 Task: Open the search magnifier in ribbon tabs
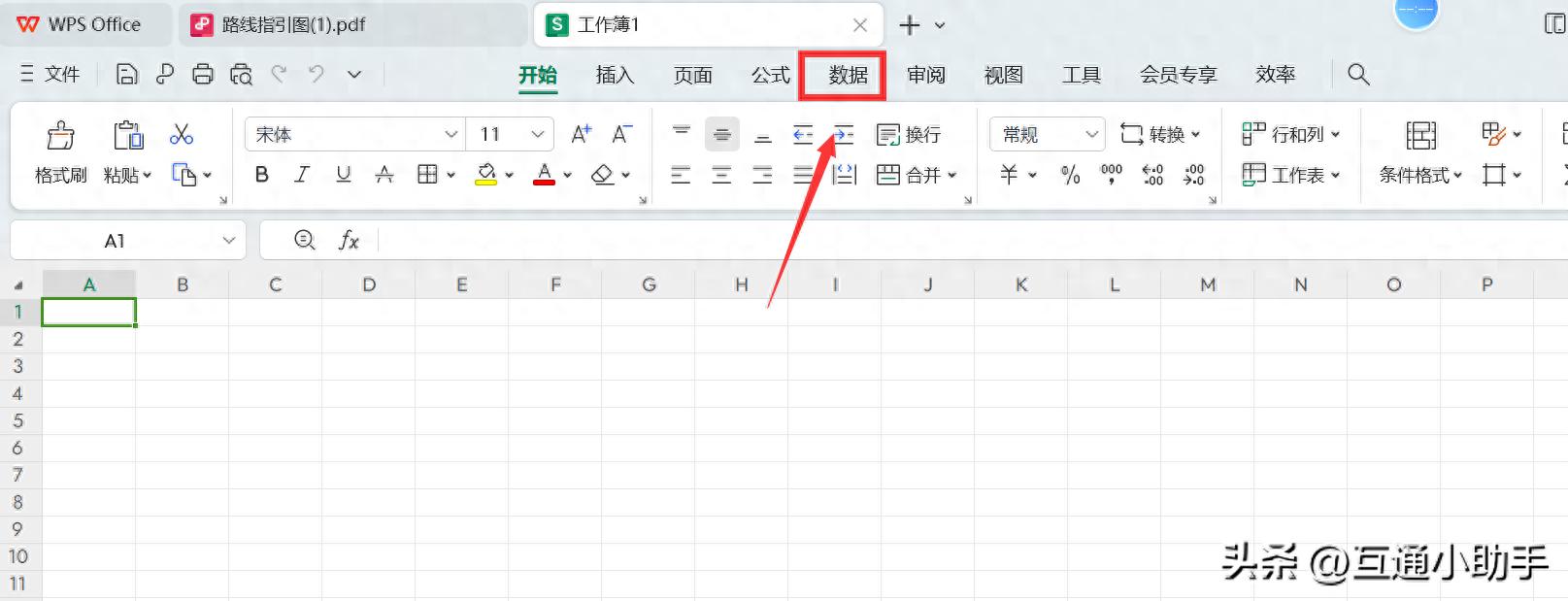coord(1358,74)
